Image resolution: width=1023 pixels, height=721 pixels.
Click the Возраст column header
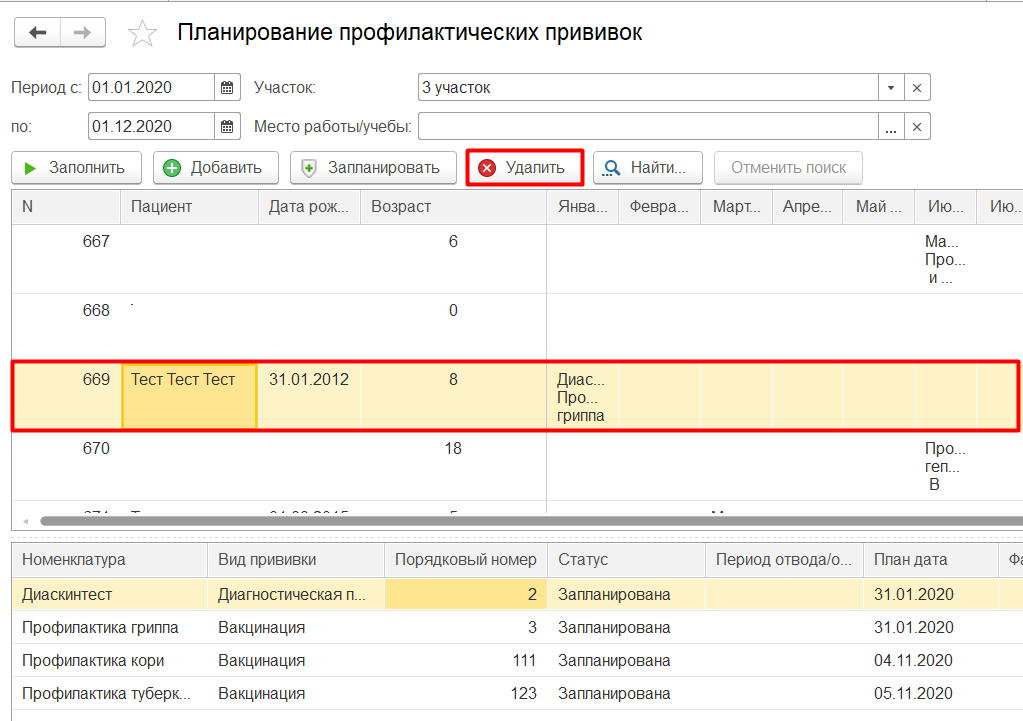pyautogui.click(x=452, y=207)
